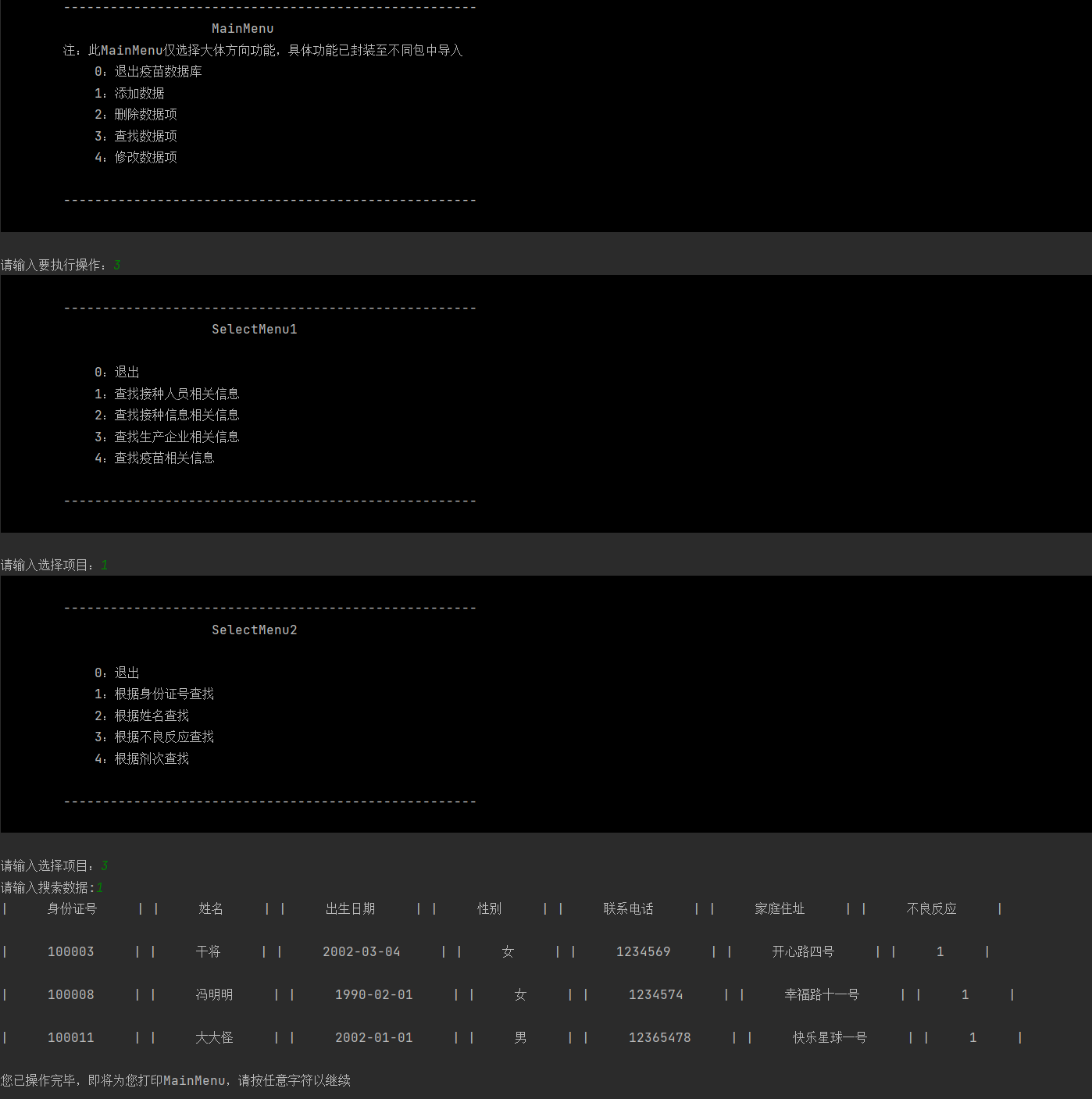Click ID value 100008
The width and height of the screenshot is (1092, 1099).
pos(71,994)
